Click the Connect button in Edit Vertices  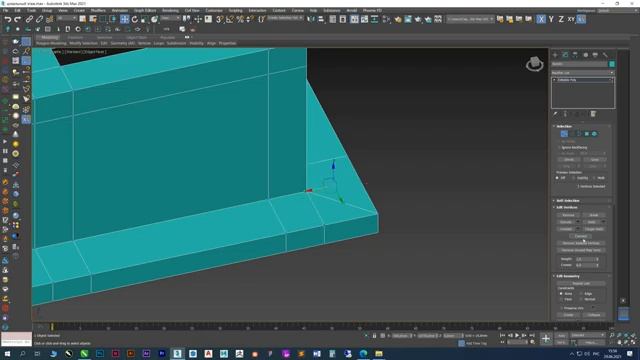coord(580,236)
